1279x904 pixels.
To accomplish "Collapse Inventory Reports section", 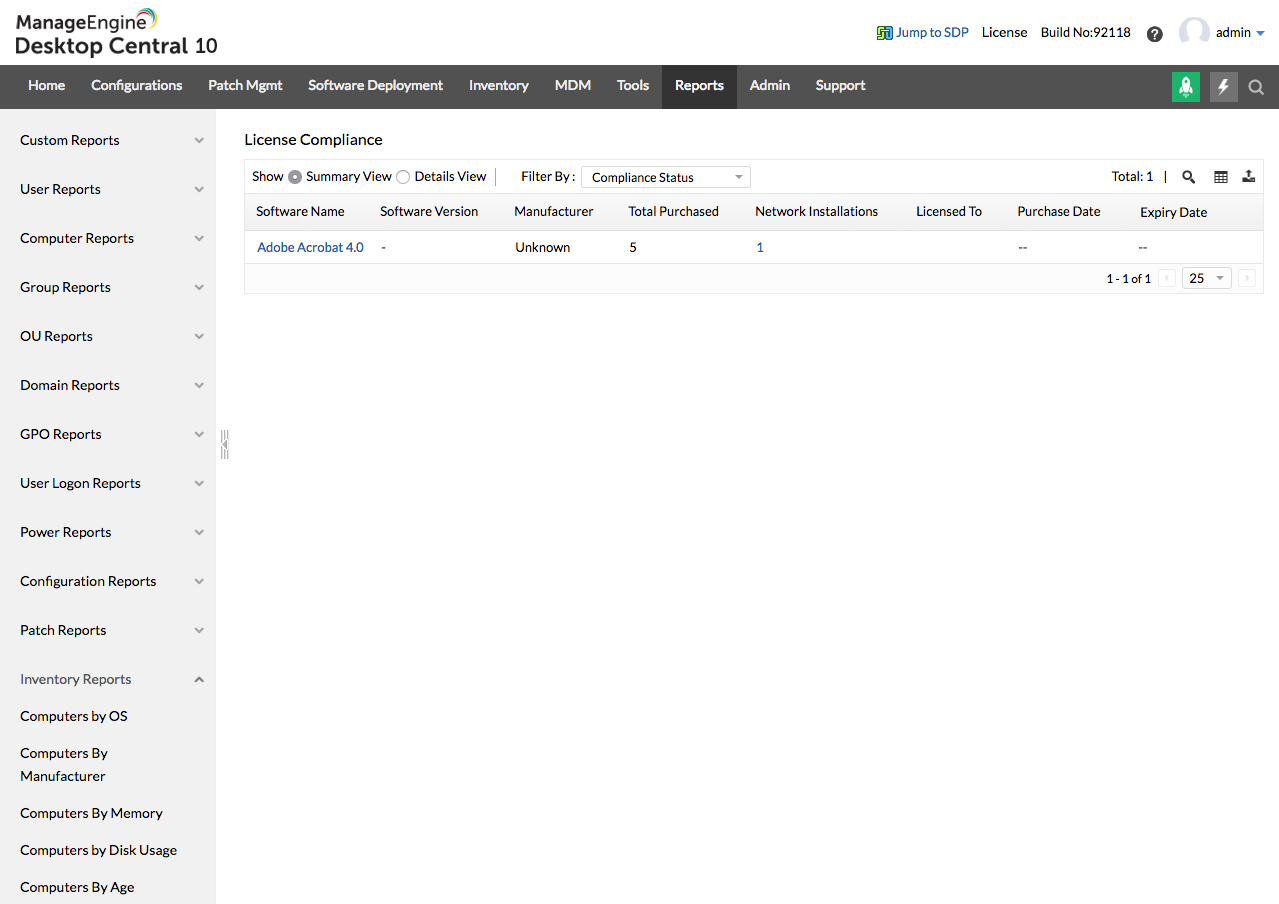I will 108,679.
